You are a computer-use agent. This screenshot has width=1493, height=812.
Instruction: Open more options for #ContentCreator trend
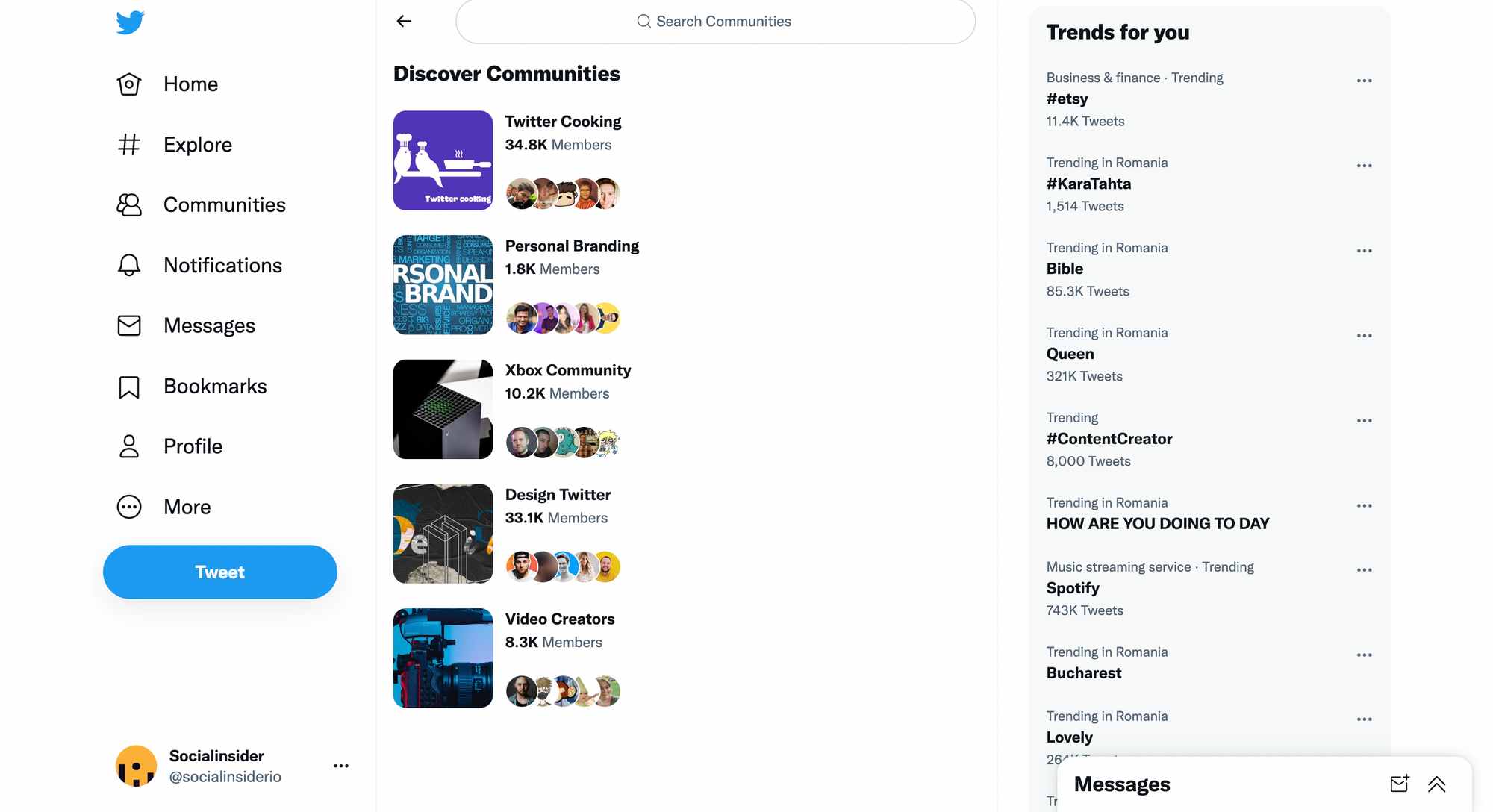1365,421
